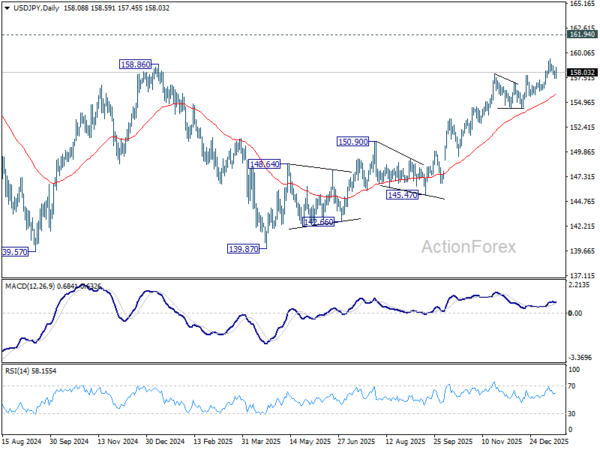
Task: Select the 150.900 price label
Action: pyautogui.click(x=352, y=142)
